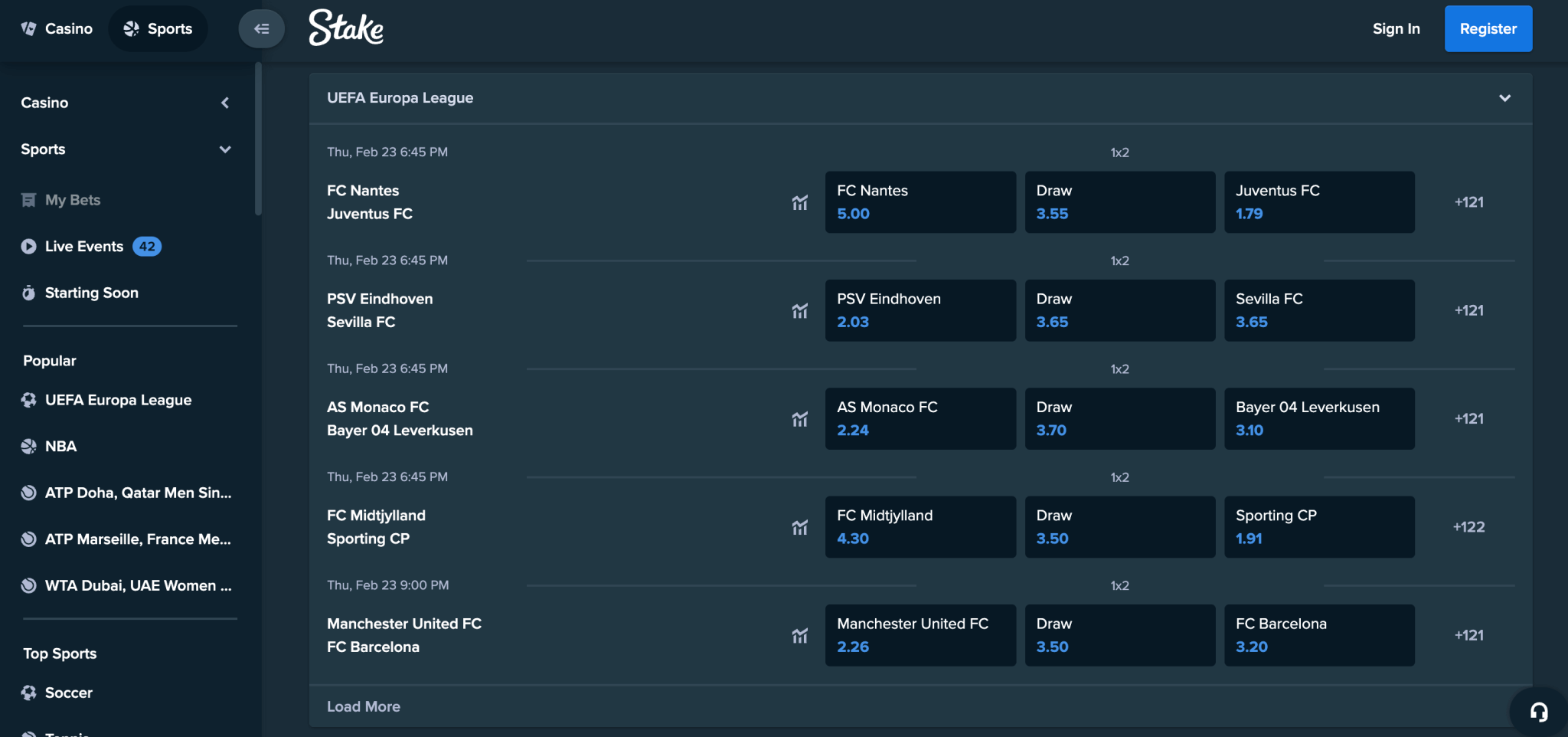
Task: Click the basketball icon beside NBA
Action: [28, 447]
